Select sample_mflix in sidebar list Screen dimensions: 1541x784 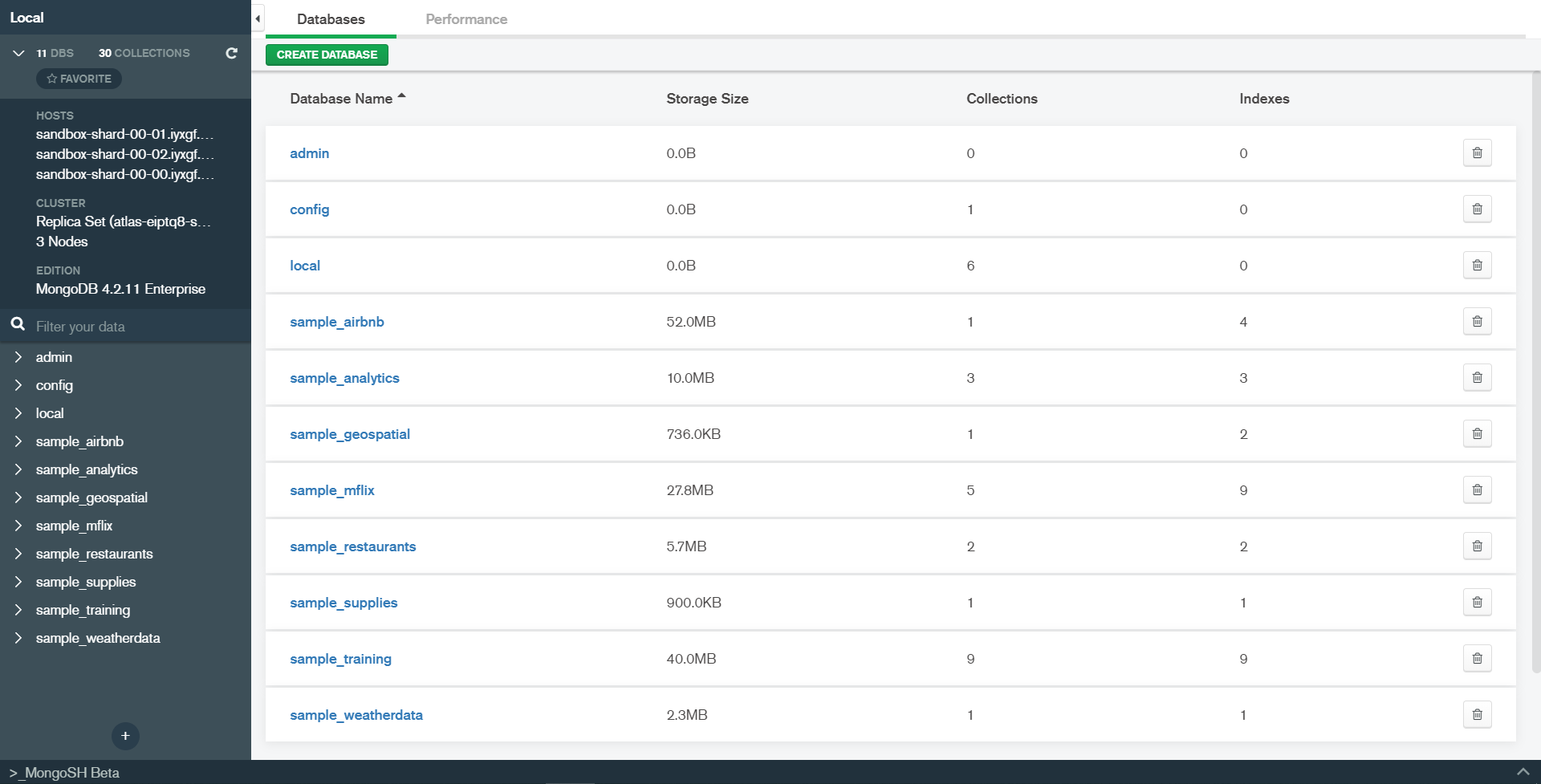point(74,526)
